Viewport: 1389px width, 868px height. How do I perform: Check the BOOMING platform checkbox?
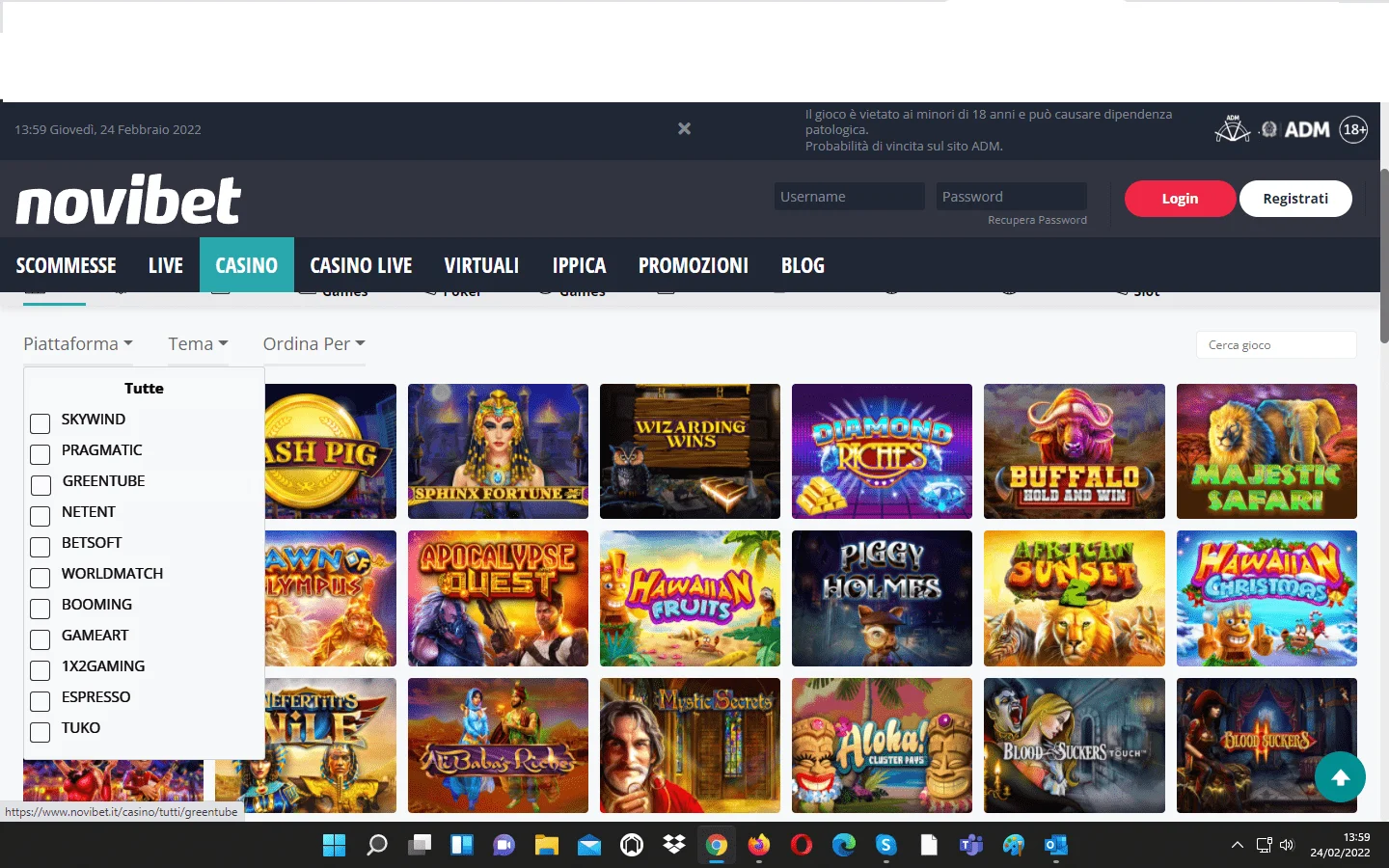[x=40, y=609]
